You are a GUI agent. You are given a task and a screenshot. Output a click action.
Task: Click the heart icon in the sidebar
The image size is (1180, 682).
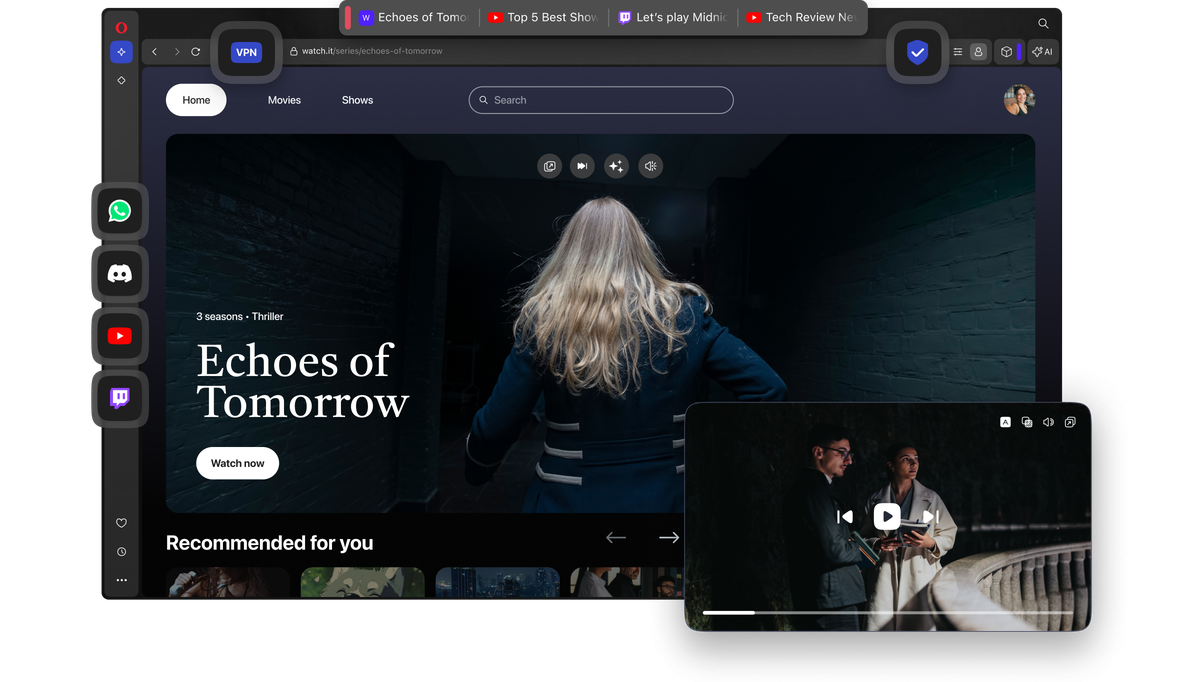click(x=120, y=522)
